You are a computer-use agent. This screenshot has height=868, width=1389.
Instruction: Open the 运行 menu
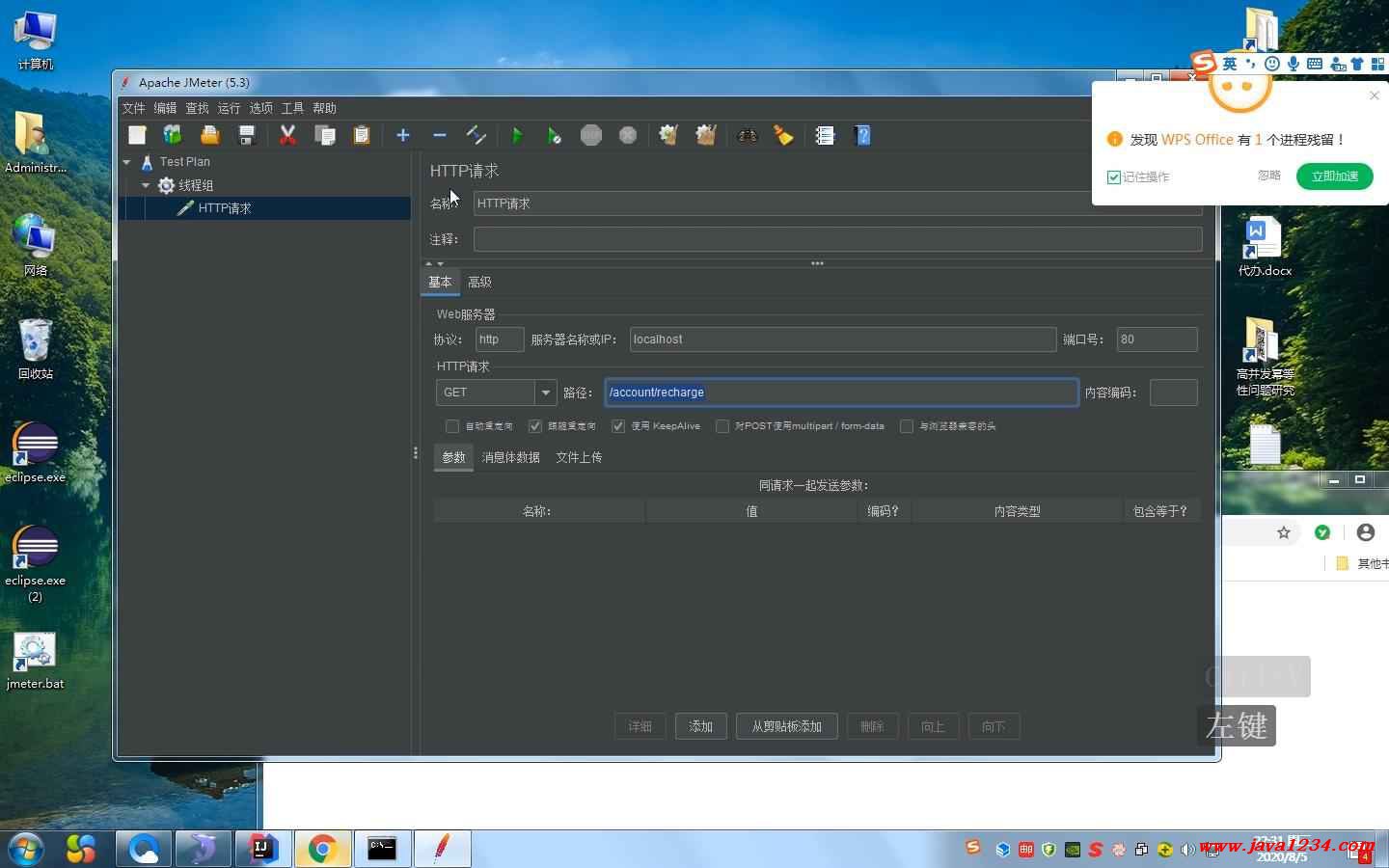[229, 108]
